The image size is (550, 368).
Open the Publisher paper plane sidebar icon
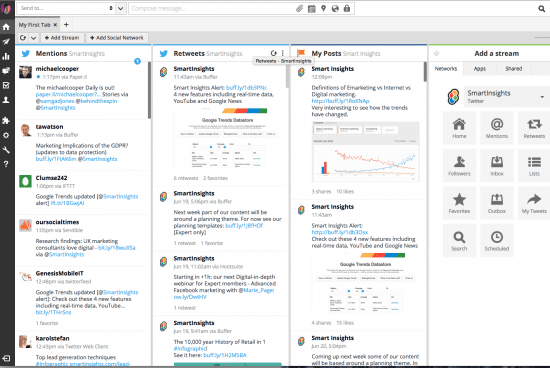click(x=6, y=42)
